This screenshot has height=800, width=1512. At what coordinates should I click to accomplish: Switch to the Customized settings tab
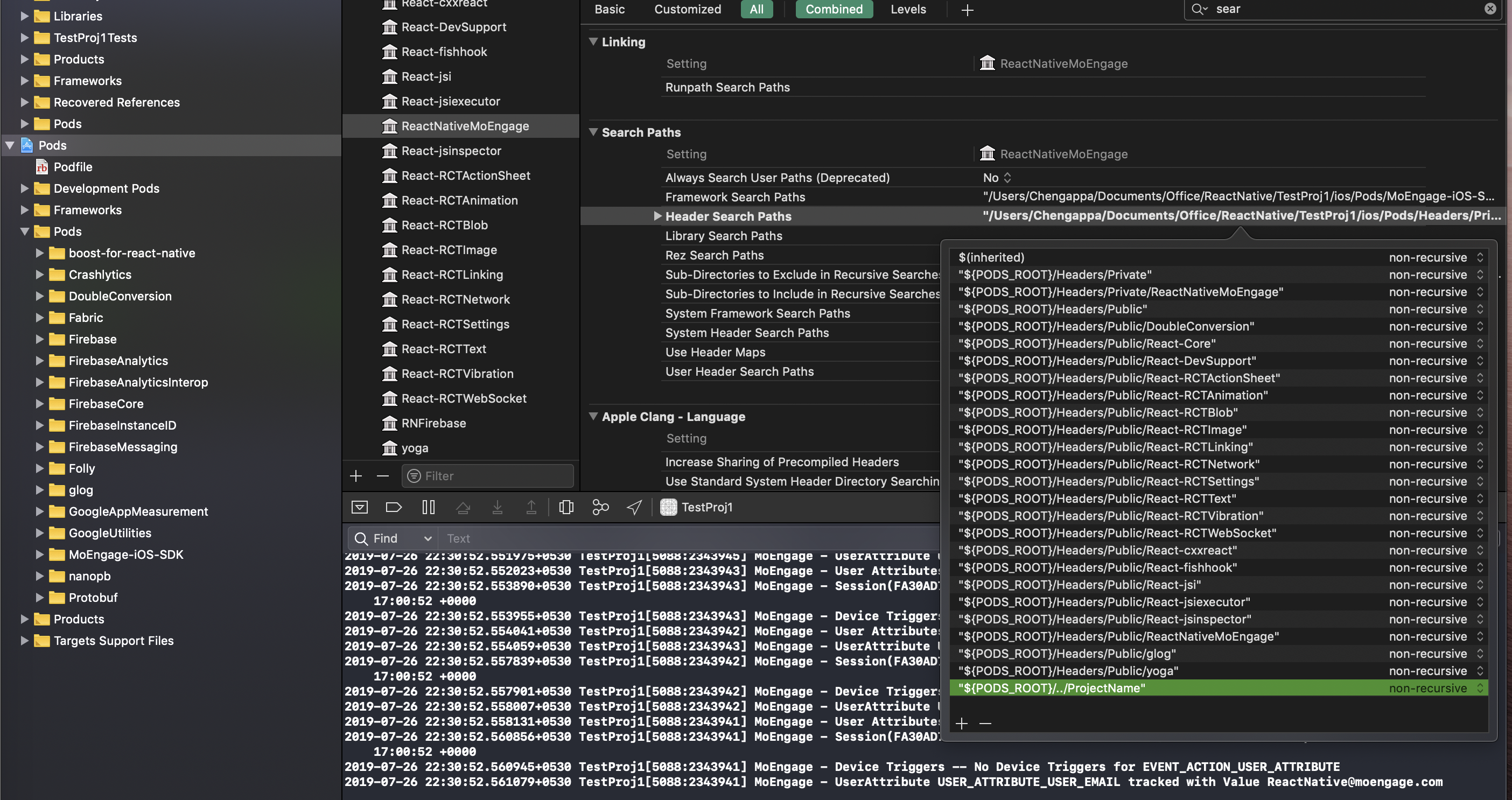pos(687,9)
